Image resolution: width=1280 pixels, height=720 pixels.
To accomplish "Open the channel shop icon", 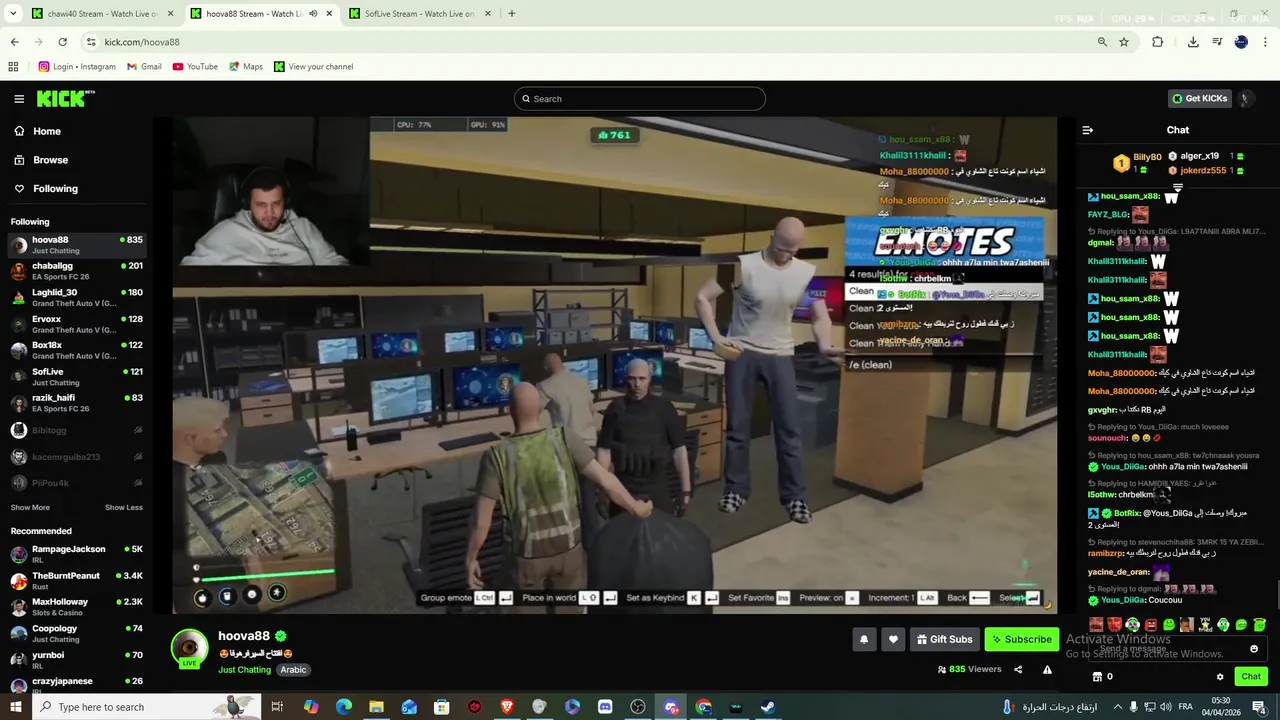I will click(x=1097, y=677).
